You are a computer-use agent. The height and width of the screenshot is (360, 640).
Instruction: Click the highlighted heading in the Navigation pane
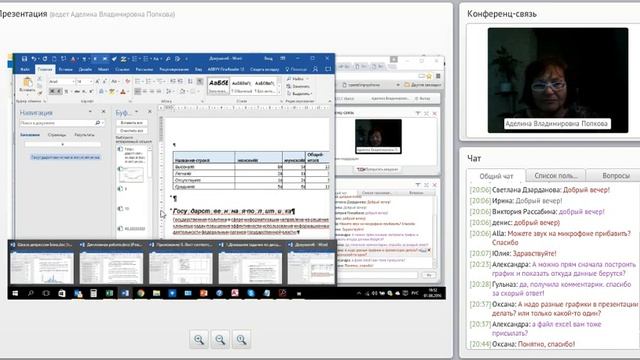click(65, 157)
